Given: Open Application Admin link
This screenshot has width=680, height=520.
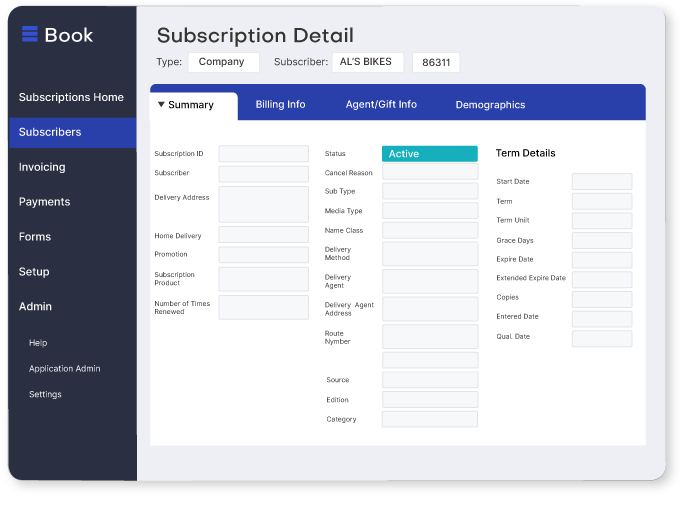Looking at the screenshot, I should 64,369.
